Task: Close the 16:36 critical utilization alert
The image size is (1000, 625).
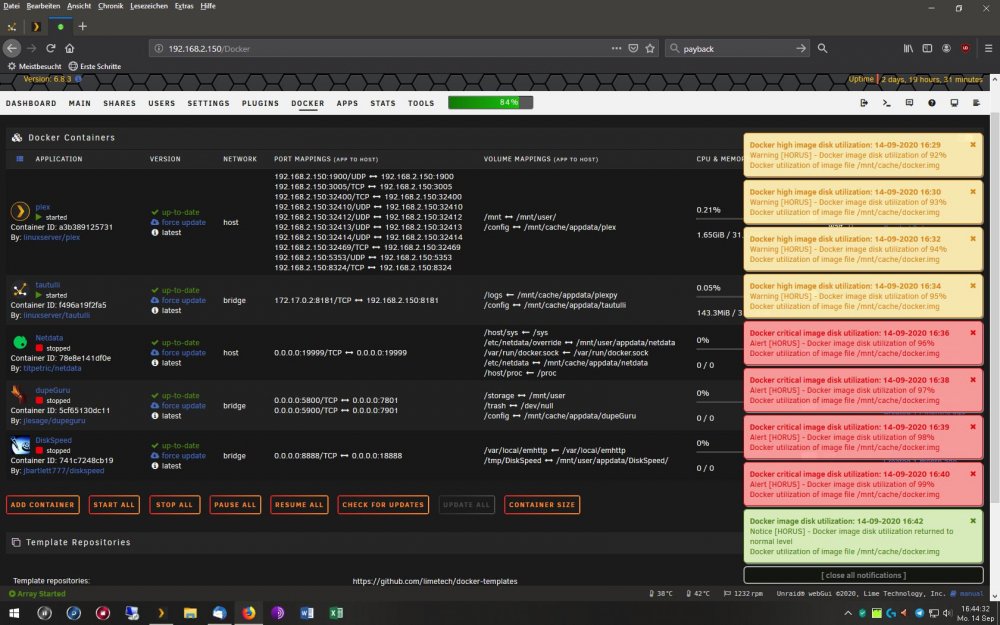Action: pos(973,333)
